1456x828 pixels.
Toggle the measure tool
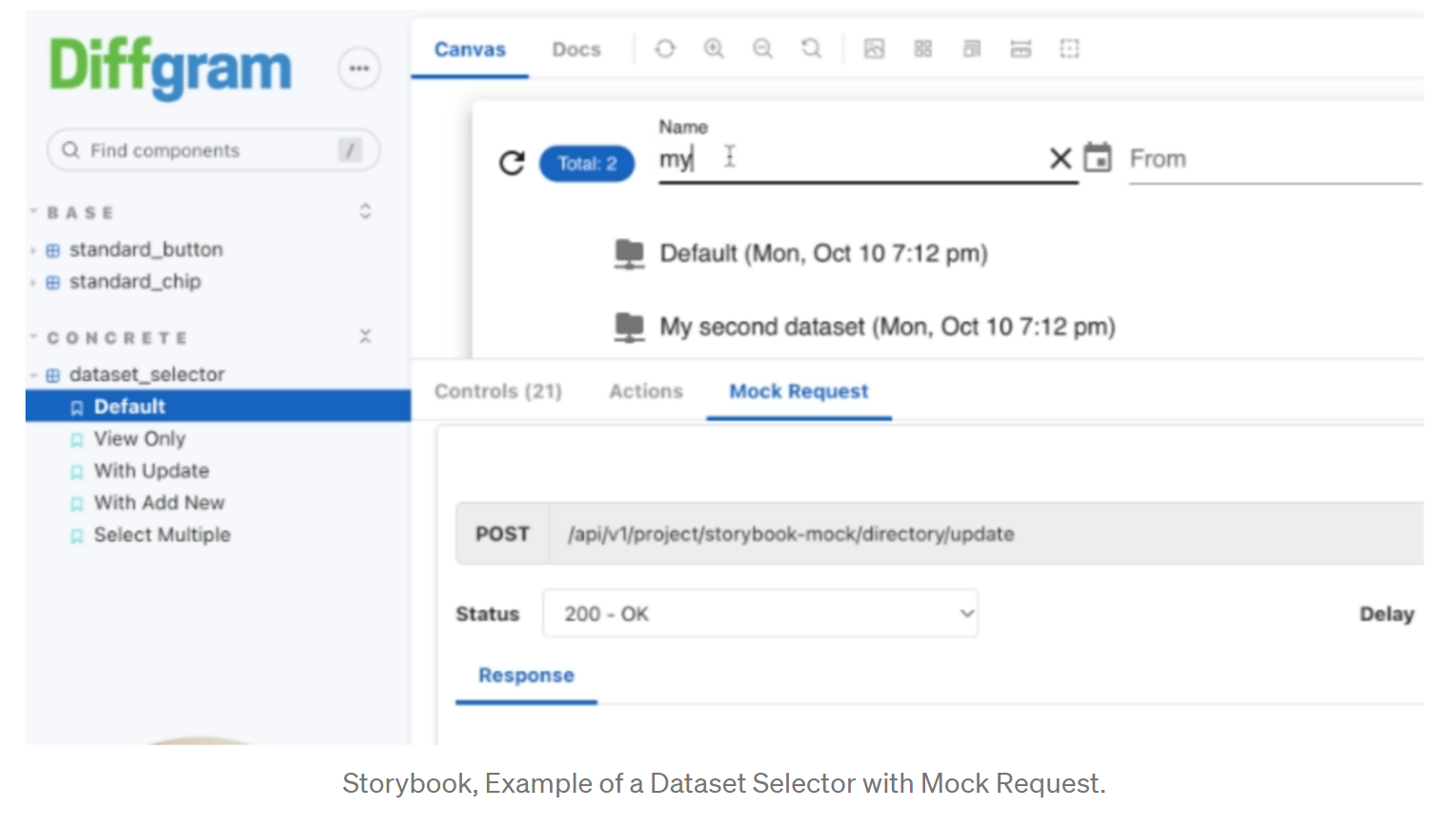click(x=1021, y=49)
